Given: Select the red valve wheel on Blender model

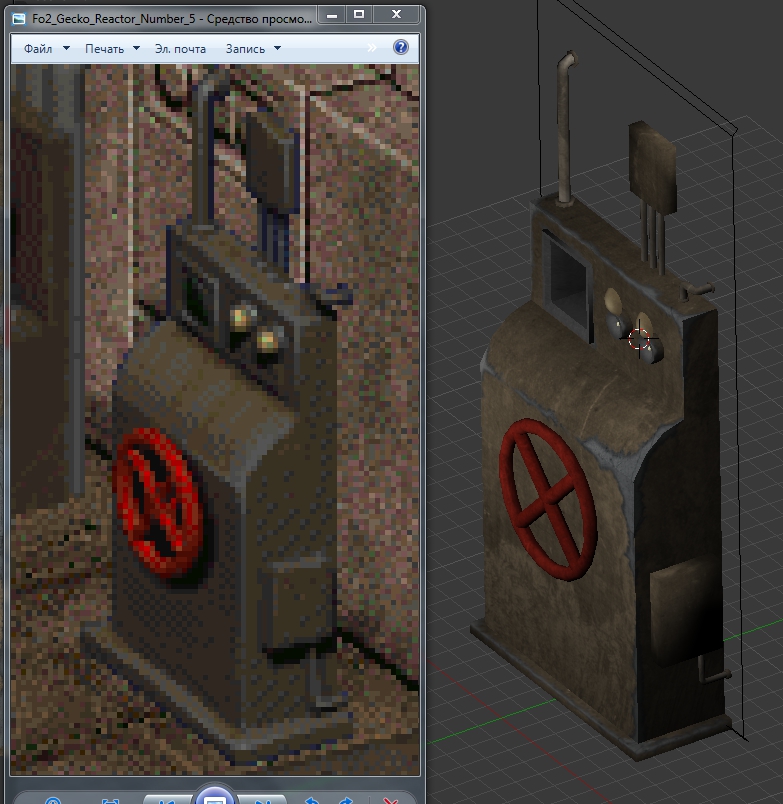Looking at the screenshot, I should click(548, 500).
